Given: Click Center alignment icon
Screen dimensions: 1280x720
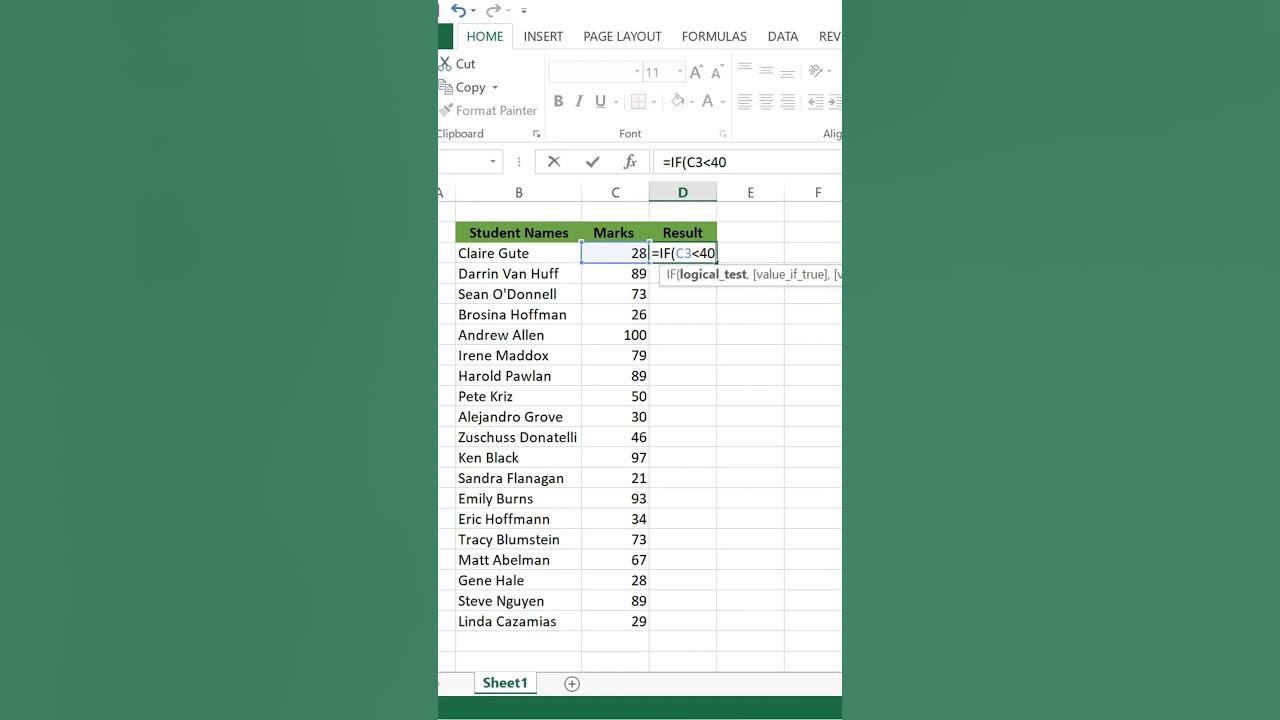Looking at the screenshot, I should click(766, 101).
